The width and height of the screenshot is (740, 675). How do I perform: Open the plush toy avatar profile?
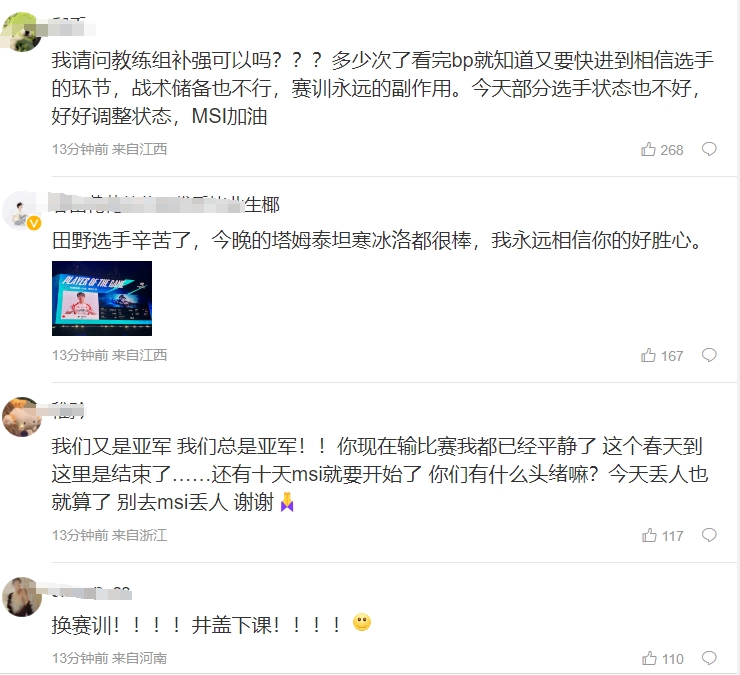click(x=21, y=417)
